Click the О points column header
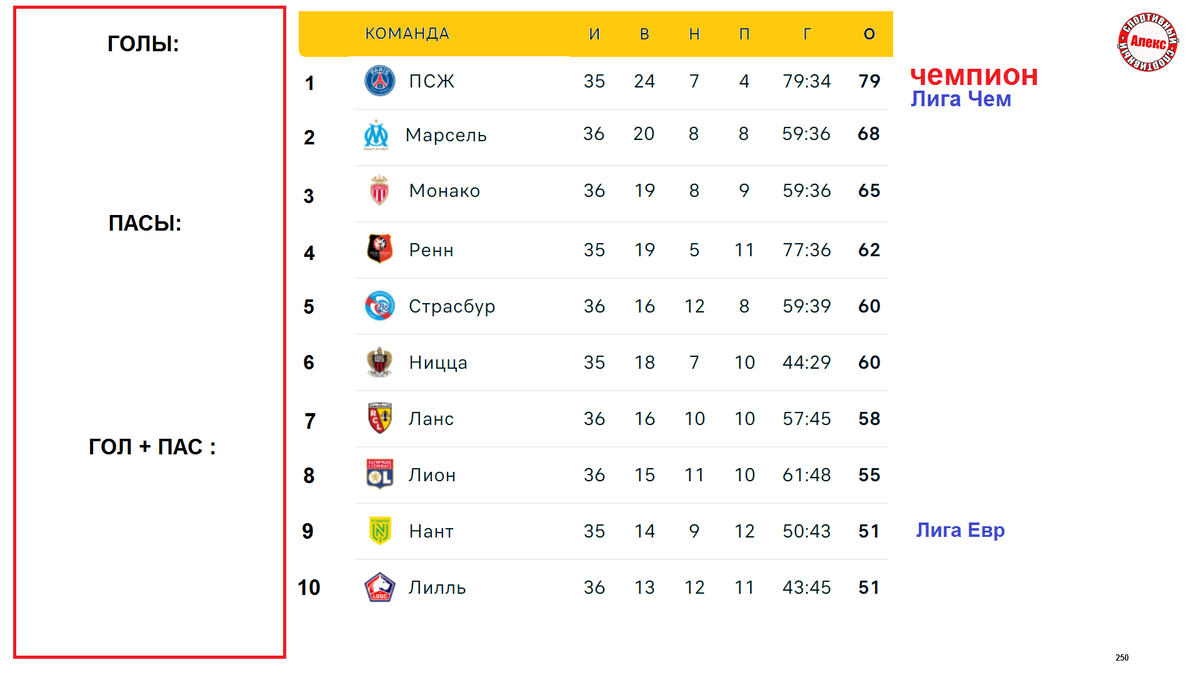Image resolution: width=1200 pixels, height=675 pixels. coord(869,34)
